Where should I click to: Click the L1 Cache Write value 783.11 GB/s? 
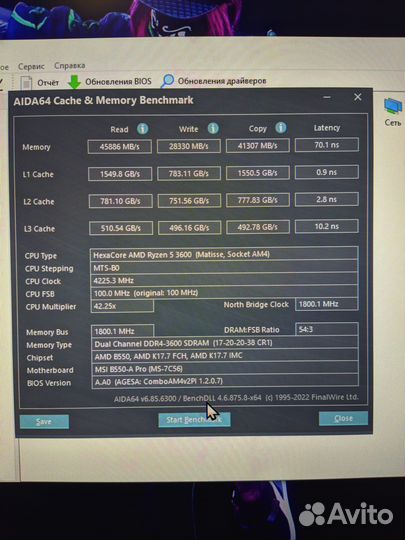pyautogui.click(x=189, y=173)
